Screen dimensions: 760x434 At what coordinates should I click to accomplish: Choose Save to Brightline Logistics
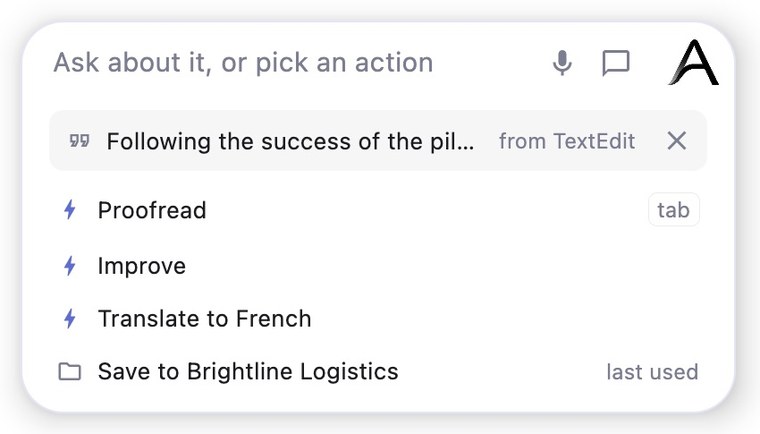tap(378, 371)
